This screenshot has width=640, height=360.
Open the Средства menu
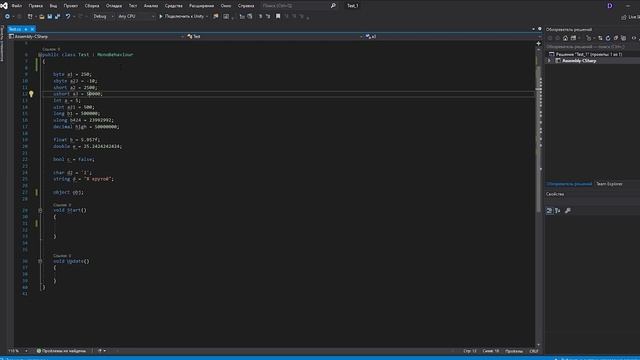173,6
